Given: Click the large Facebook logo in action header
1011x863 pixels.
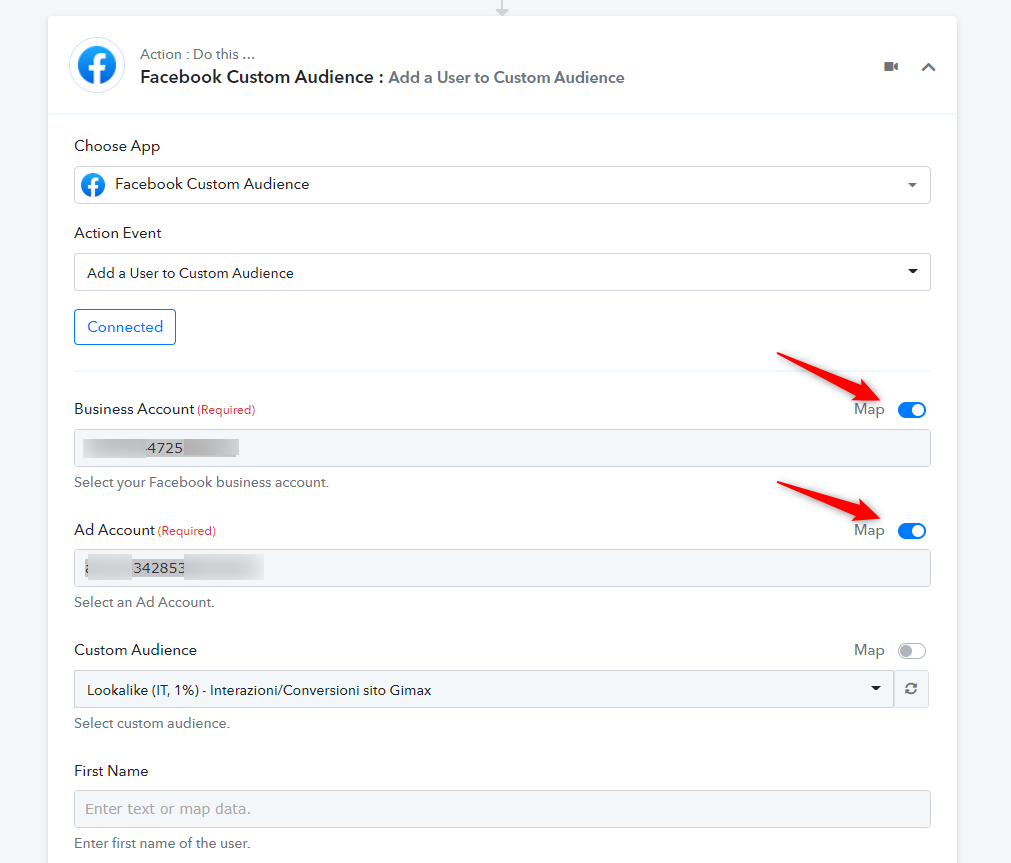Looking at the screenshot, I should click(x=97, y=66).
